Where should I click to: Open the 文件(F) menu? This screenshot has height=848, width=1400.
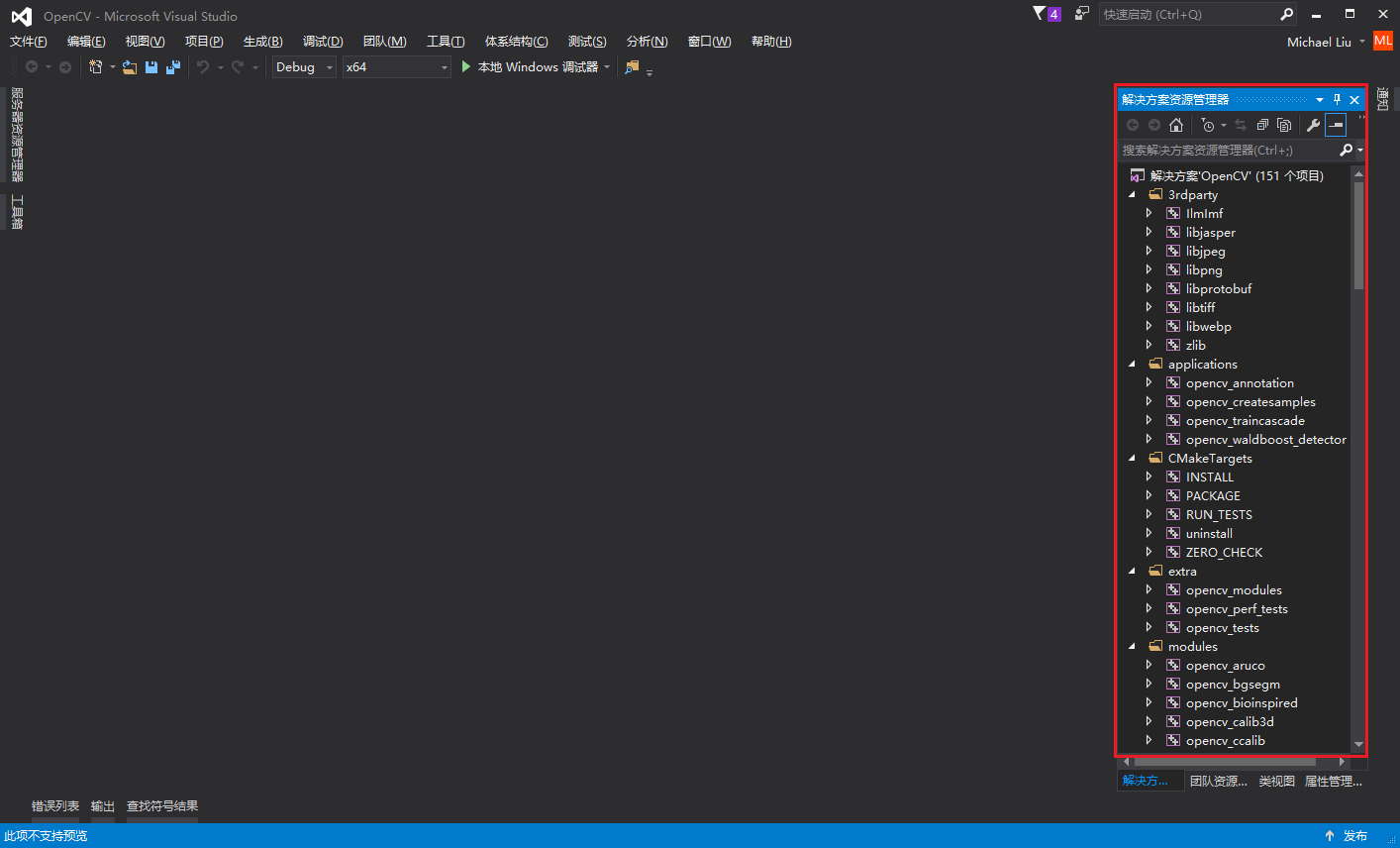(x=29, y=42)
